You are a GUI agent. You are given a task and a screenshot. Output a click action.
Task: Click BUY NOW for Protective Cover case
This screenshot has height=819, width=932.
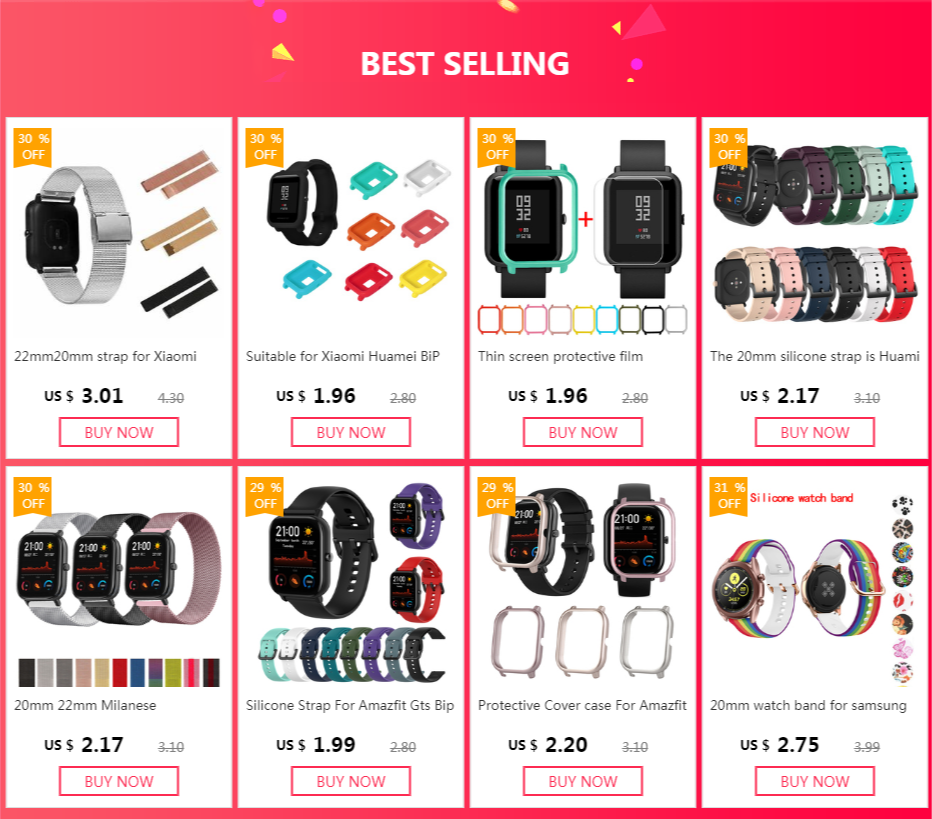[582, 781]
